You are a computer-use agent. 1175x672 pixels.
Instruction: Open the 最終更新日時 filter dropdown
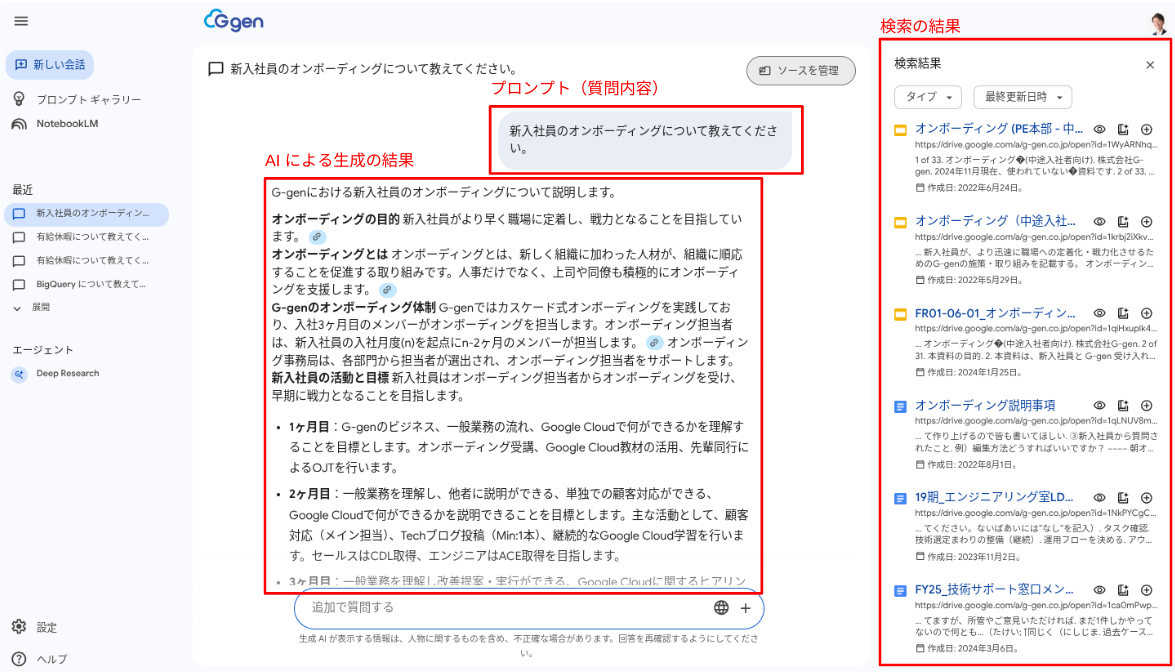coord(1023,97)
